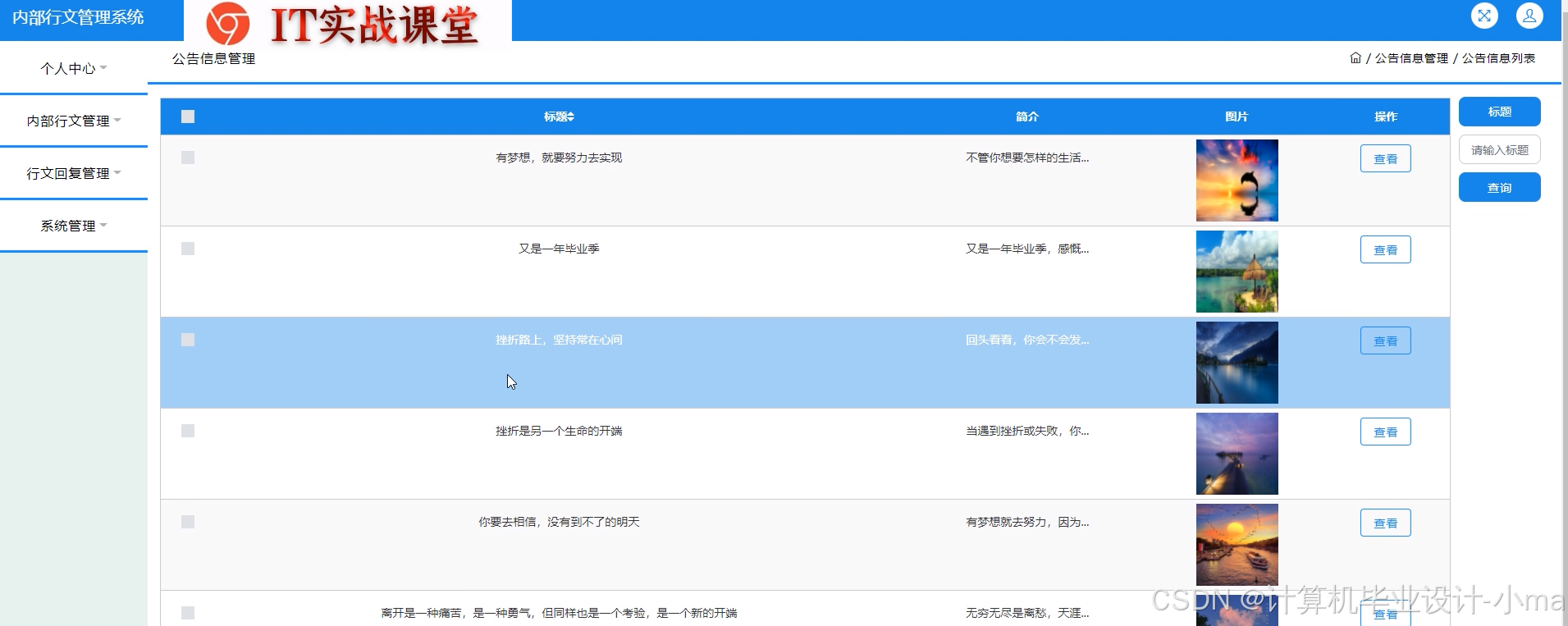Image resolution: width=1568 pixels, height=626 pixels.
Task: Expand the 内部行文管理 sidebar menu
Action: [x=74, y=121]
